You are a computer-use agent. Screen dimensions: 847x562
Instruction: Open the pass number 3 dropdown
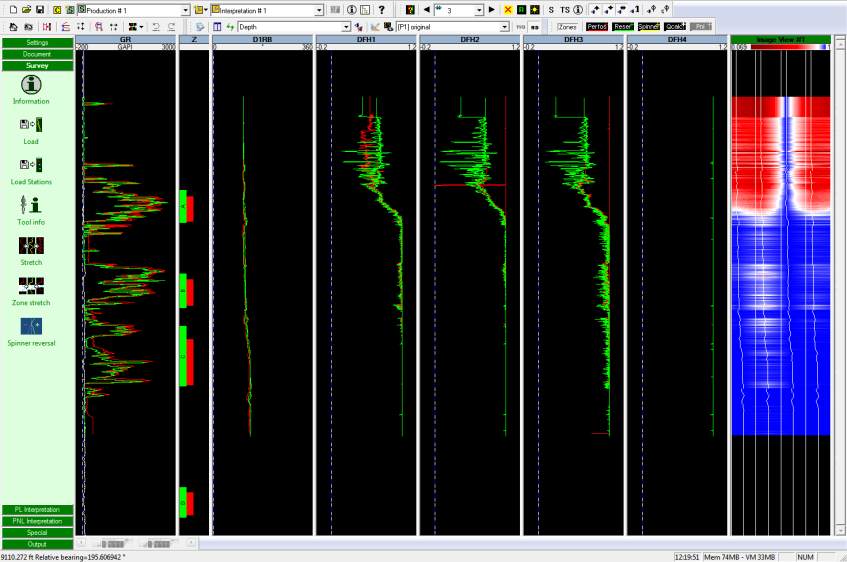point(479,10)
